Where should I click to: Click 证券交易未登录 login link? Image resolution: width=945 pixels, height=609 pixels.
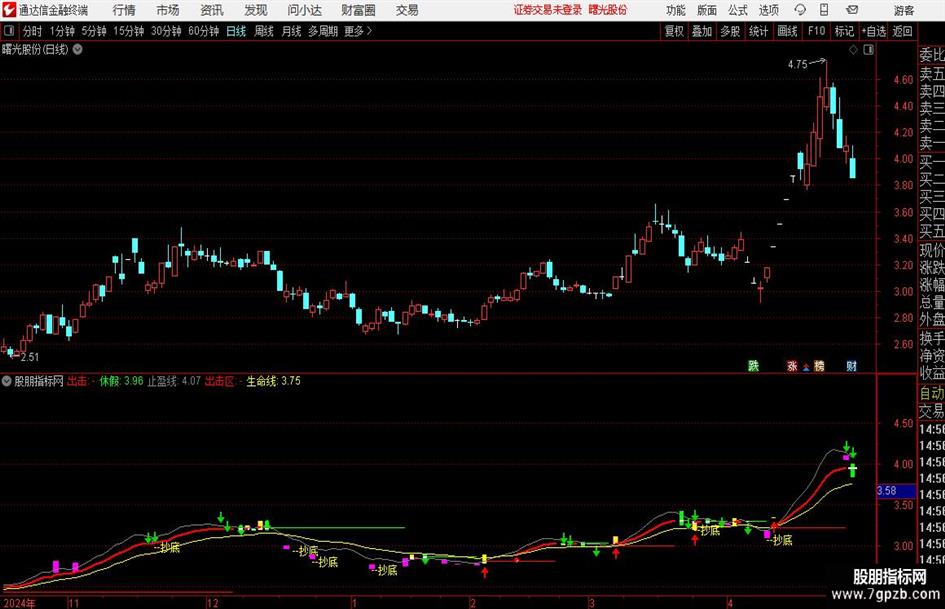click(x=548, y=10)
